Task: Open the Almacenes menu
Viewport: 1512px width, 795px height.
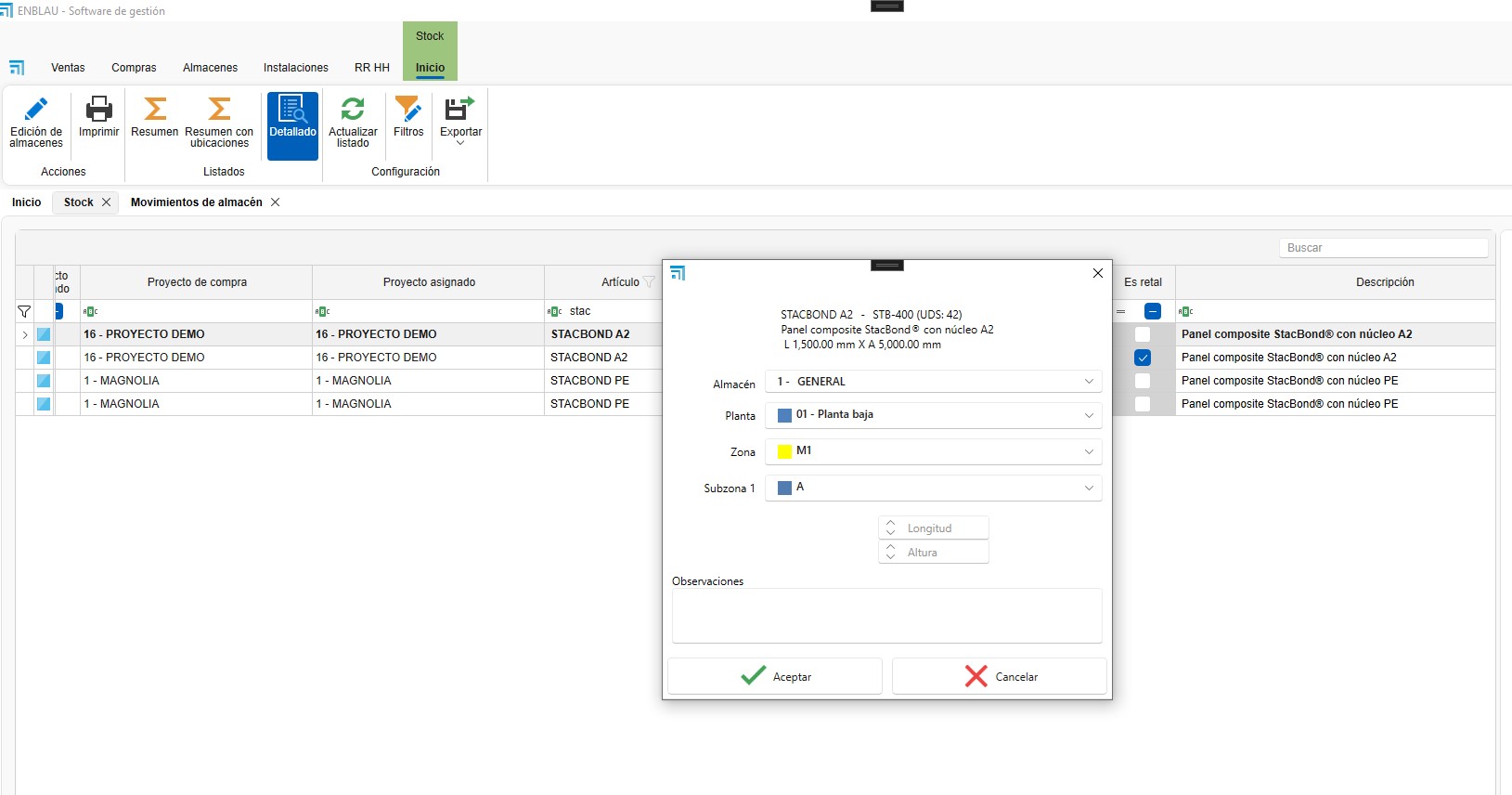Action: [x=210, y=68]
